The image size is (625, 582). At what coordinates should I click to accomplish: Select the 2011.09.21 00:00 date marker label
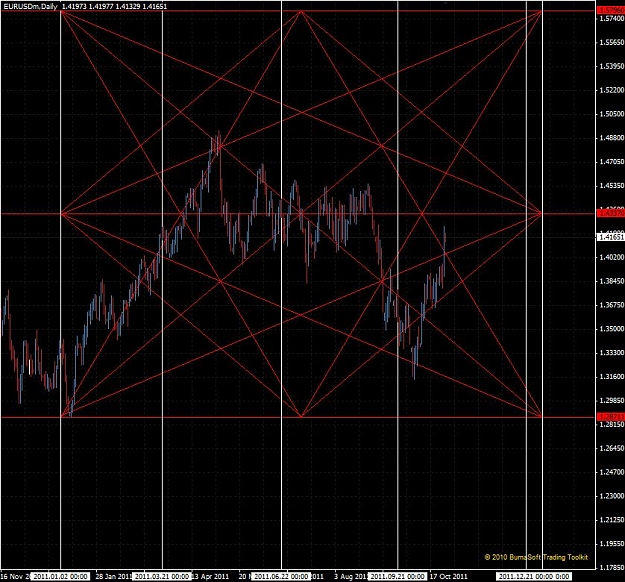[x=398, y=576]
